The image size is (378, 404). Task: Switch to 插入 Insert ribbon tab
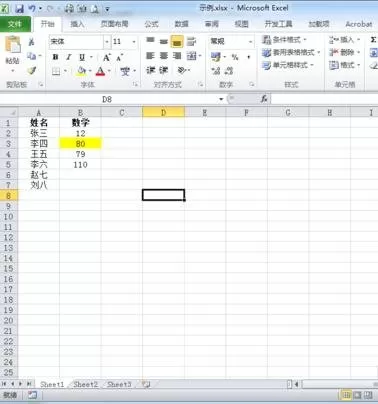click(x=77, y=24)
